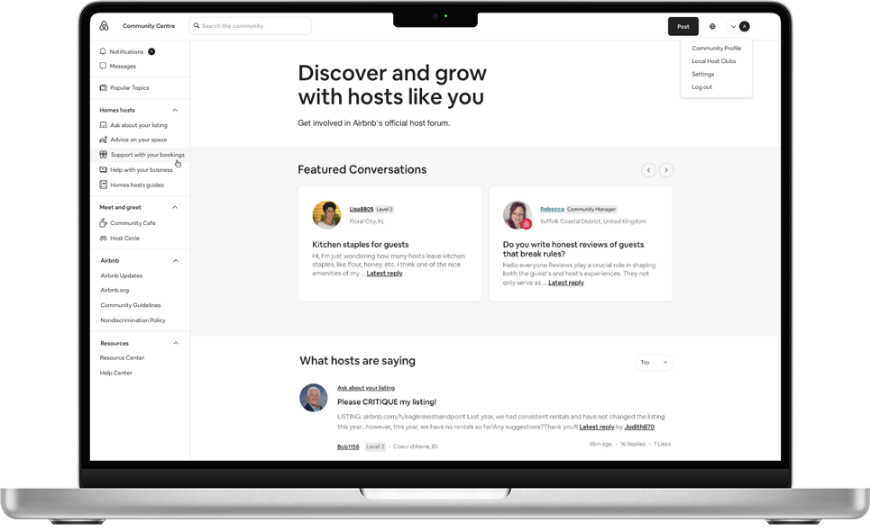The height and width of the screenshot is (530, 870).
Task: Click the globe language icon
Action: (x=712, y=26)
